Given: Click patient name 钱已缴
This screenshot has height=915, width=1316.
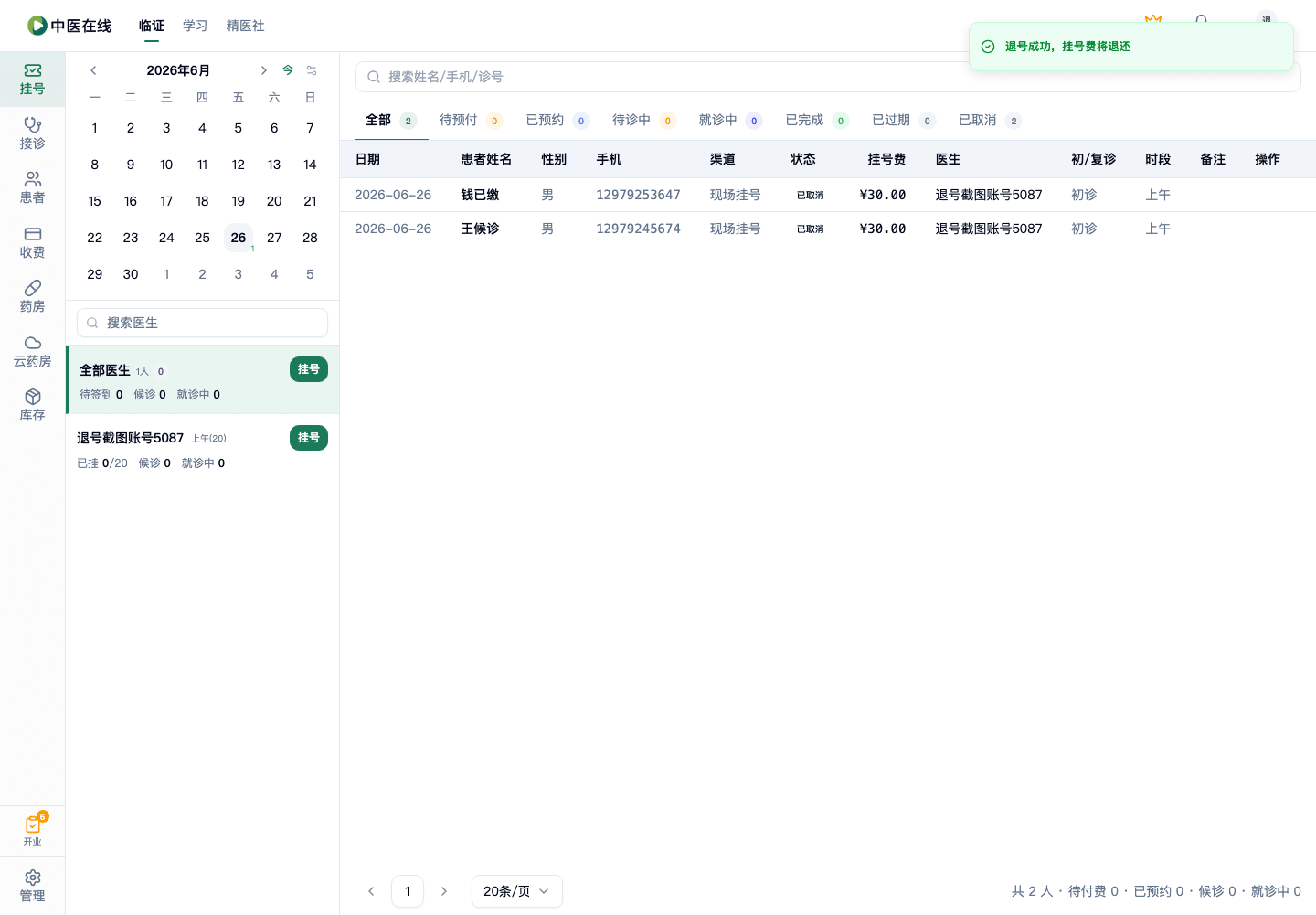Looking at the screenshot, I should click(480, 195).
